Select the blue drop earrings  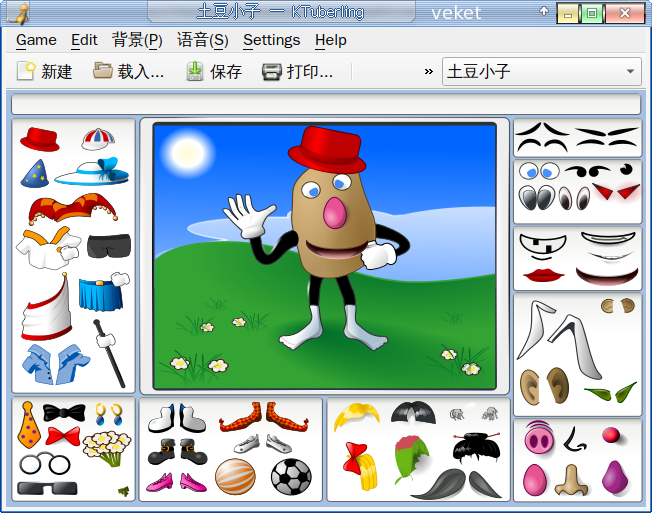(x=109, y=414)
